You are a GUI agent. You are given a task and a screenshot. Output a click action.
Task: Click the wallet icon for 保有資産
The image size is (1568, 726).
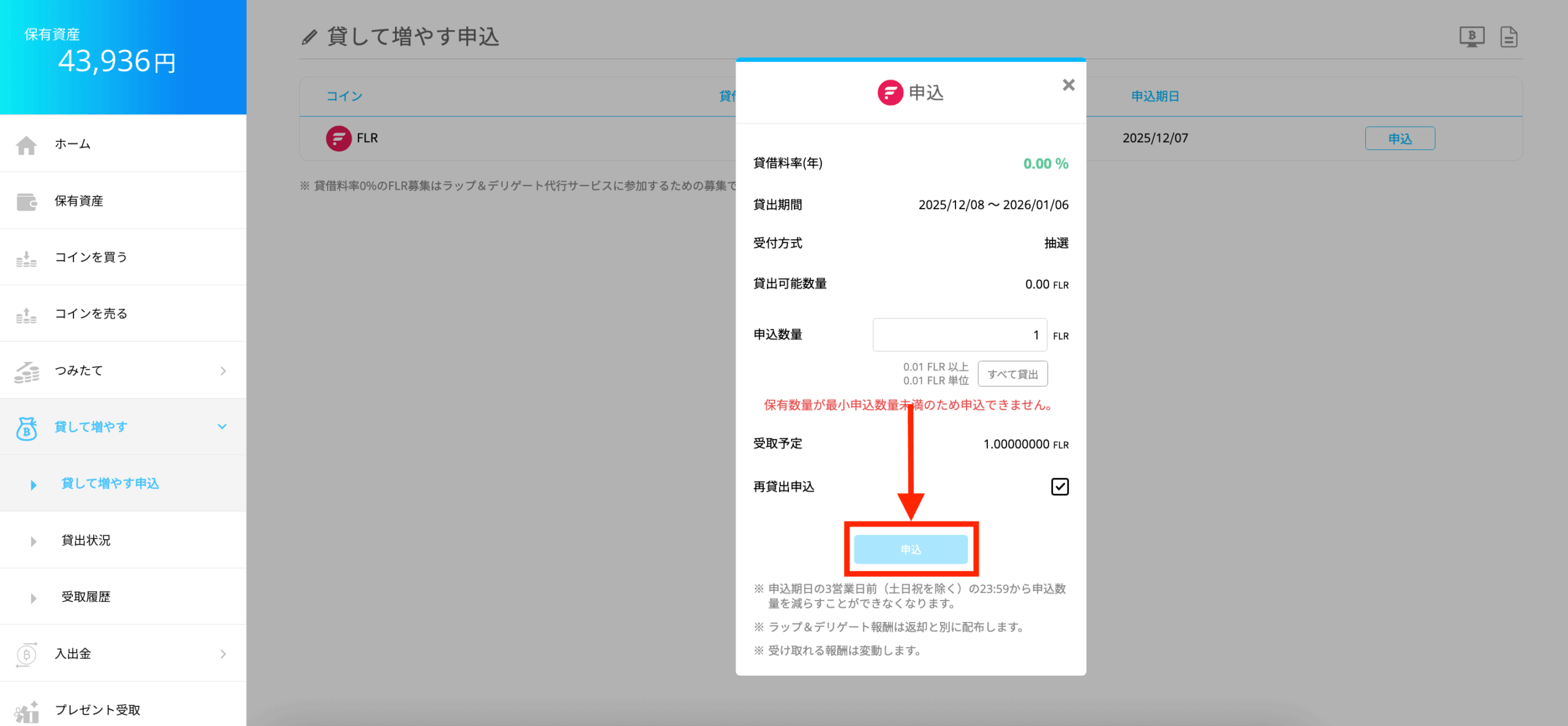(26, 201)
